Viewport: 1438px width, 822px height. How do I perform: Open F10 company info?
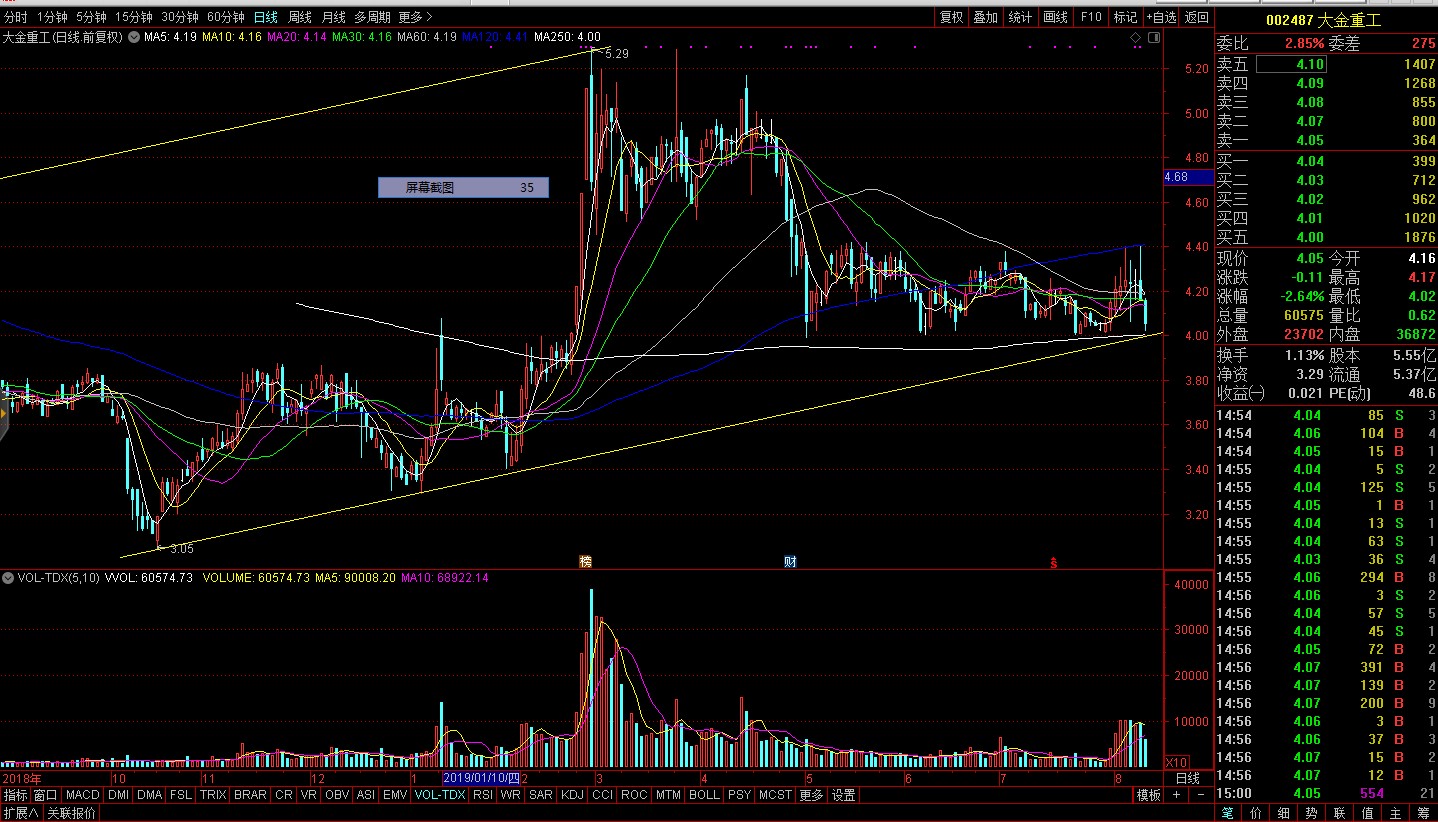pos(1091,17)
